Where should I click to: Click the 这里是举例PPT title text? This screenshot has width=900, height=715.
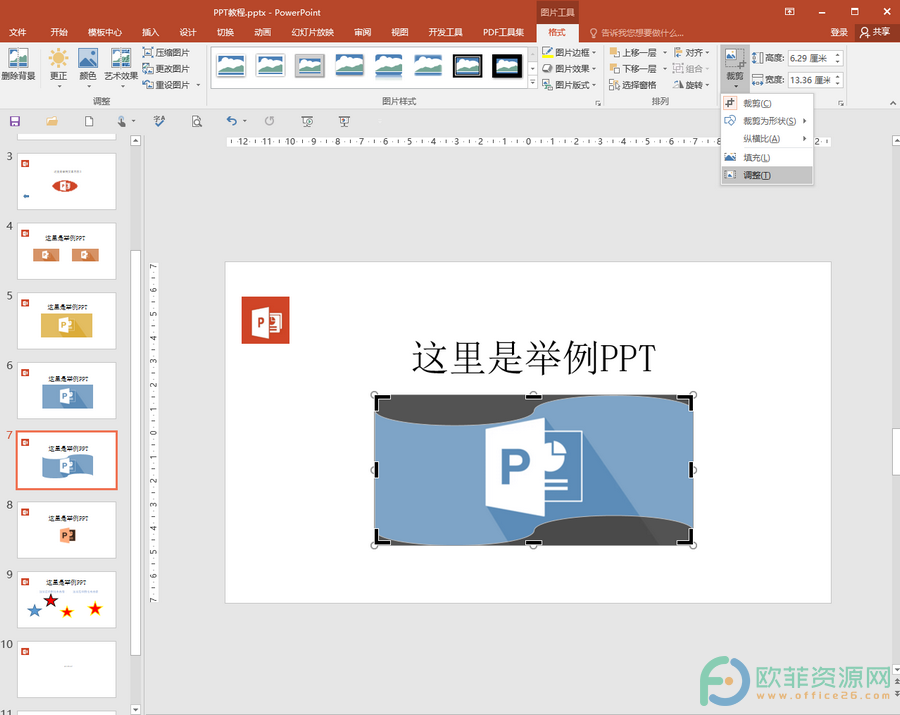coord(534,358)
